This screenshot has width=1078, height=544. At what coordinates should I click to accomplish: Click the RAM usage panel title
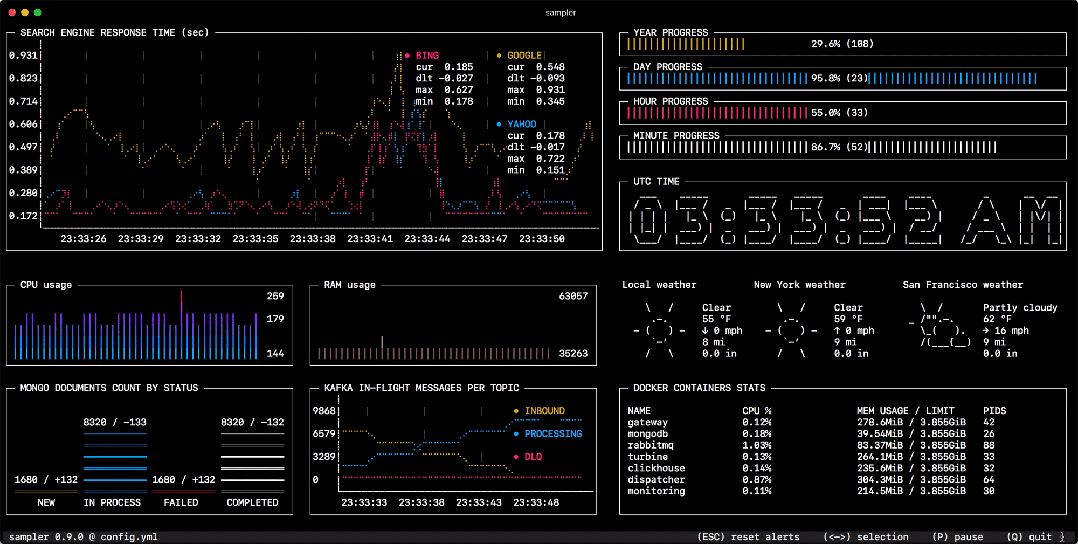click(x=350, y=285)
